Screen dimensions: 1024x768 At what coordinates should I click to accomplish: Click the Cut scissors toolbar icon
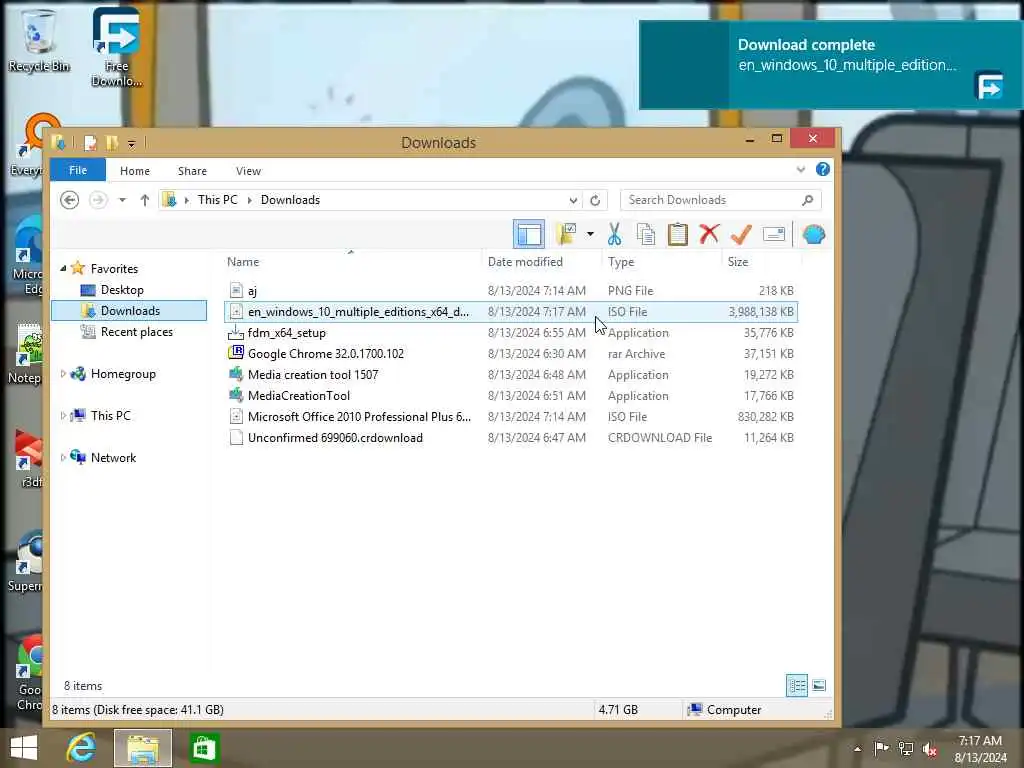pos(615,234)
